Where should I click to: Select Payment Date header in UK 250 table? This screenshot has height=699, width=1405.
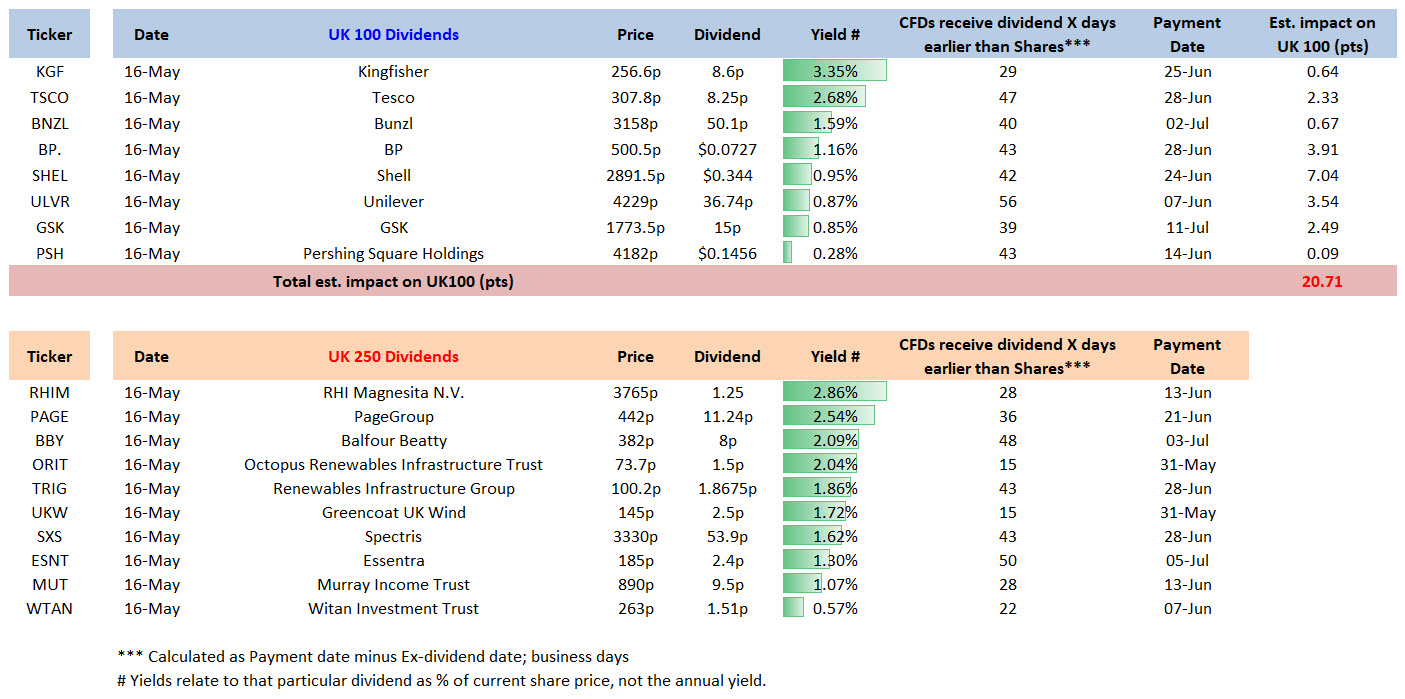[1187, 357]
